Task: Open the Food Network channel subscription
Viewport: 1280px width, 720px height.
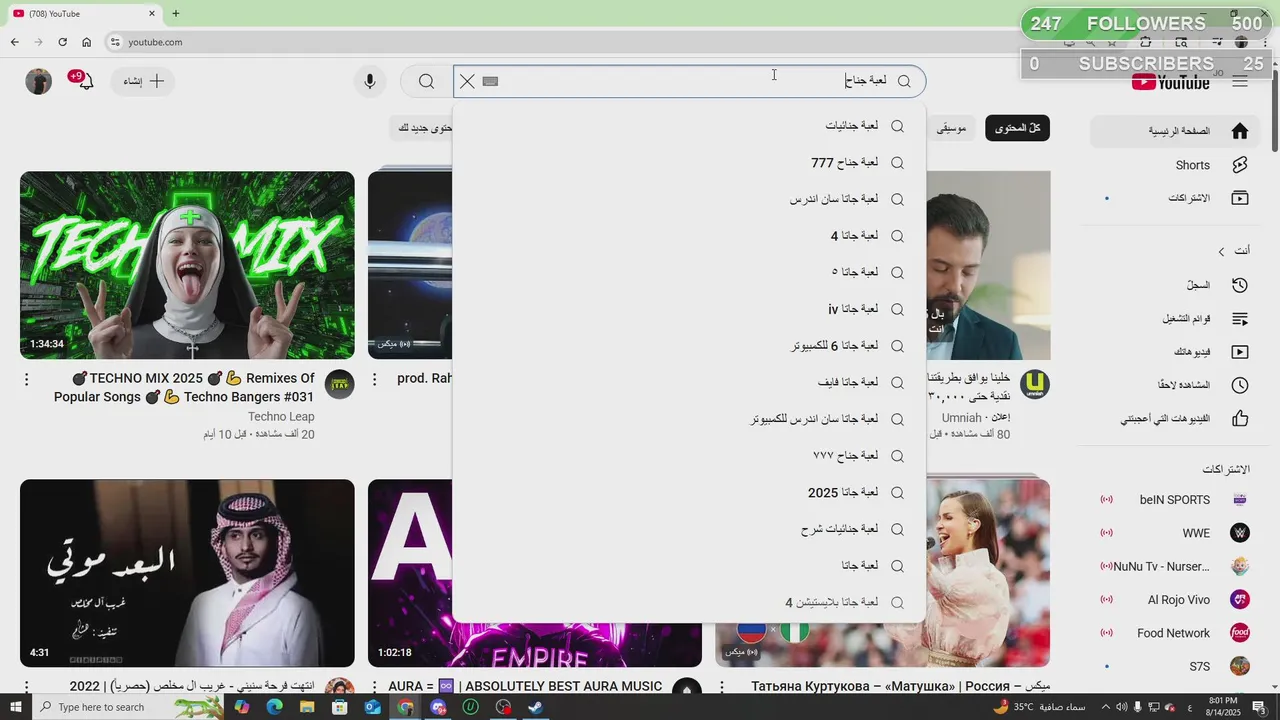Action: 1177,633
